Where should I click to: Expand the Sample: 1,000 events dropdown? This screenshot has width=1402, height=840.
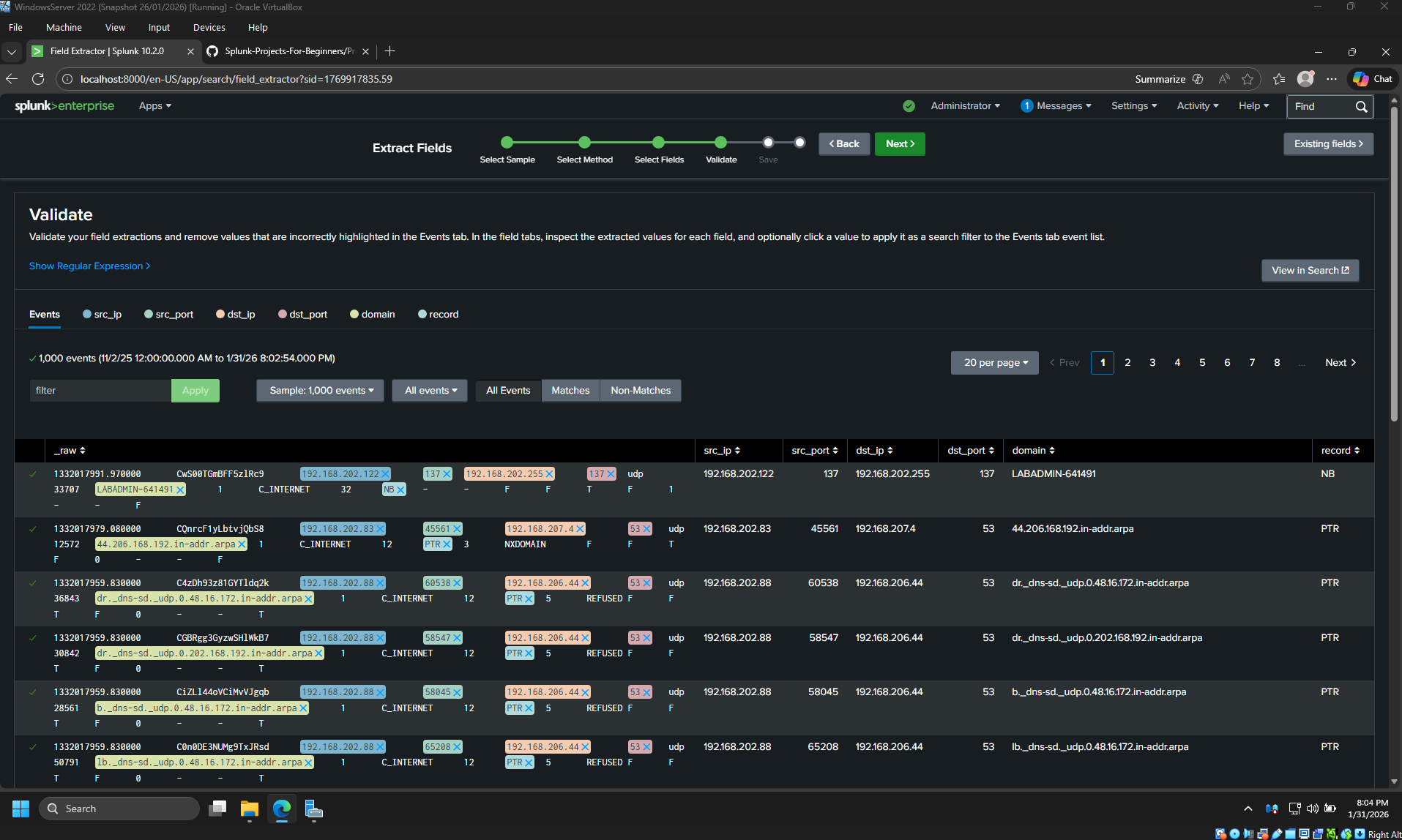[321, 391]
